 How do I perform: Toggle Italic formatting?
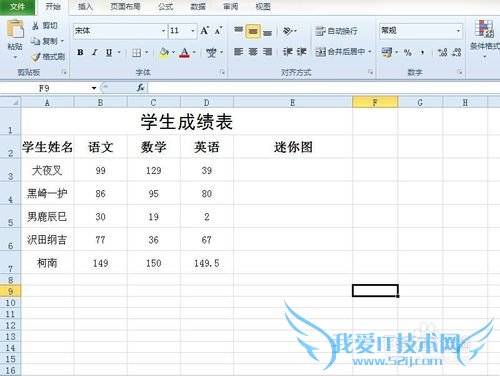point(95,52)
